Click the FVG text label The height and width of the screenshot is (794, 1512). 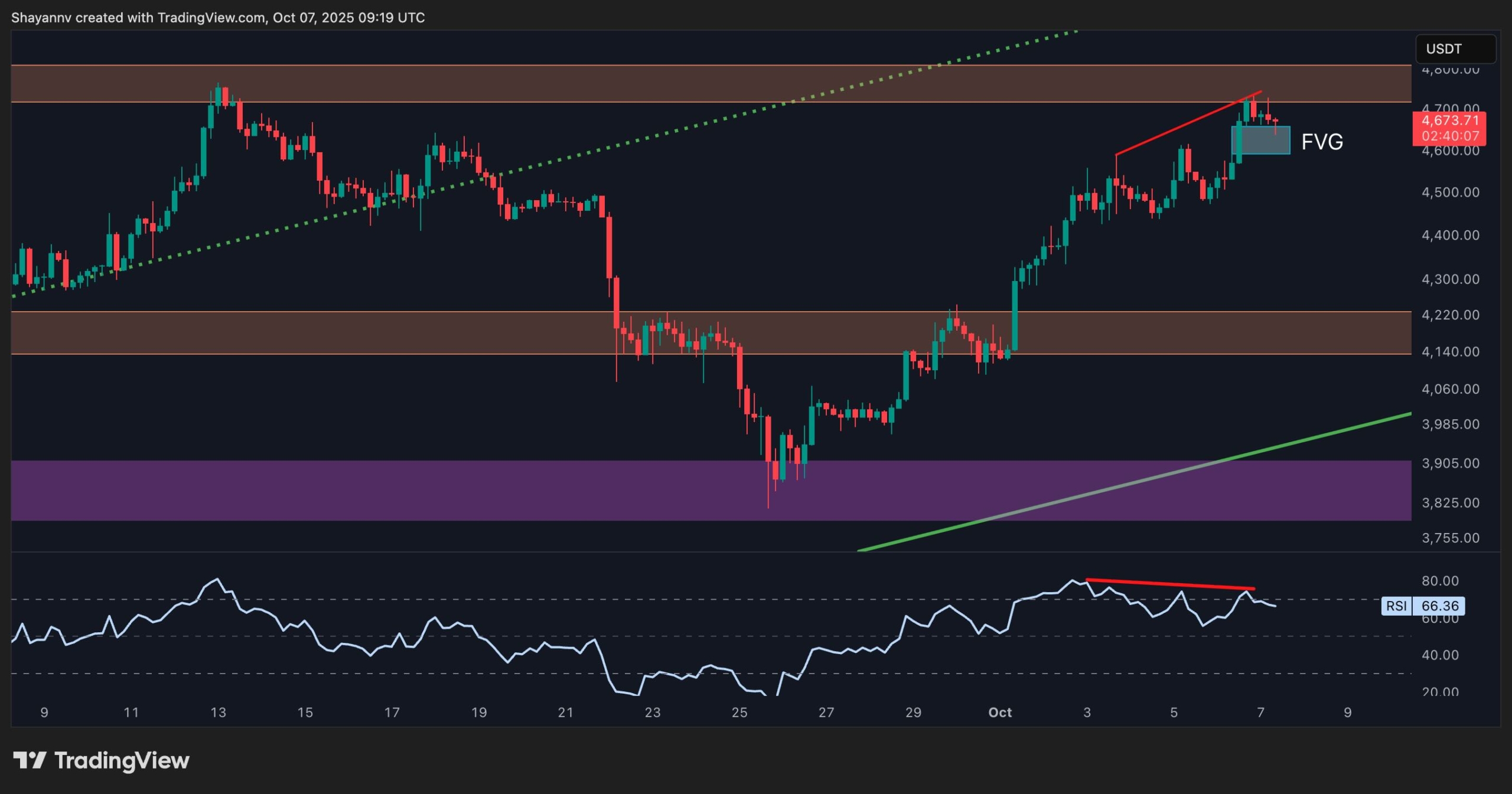1322,142
